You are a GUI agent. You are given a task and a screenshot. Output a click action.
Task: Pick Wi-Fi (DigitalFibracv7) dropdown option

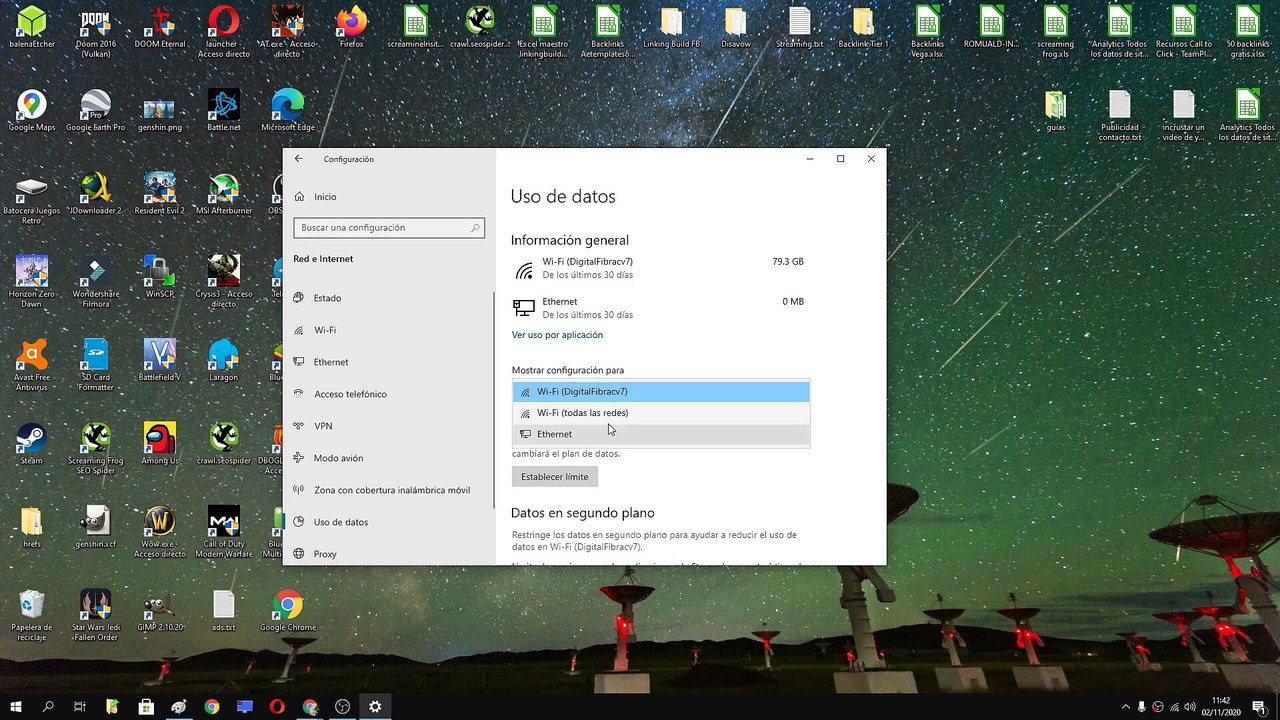[x=660, y=392]
